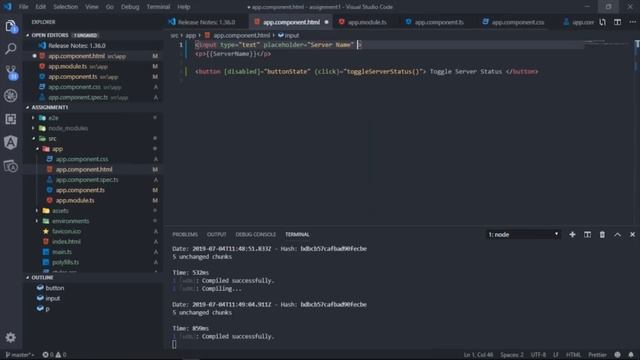Open the terminal selector dropdown '1: node'
640x360 pixels.
pyautogui.click(x=523, y=234)
